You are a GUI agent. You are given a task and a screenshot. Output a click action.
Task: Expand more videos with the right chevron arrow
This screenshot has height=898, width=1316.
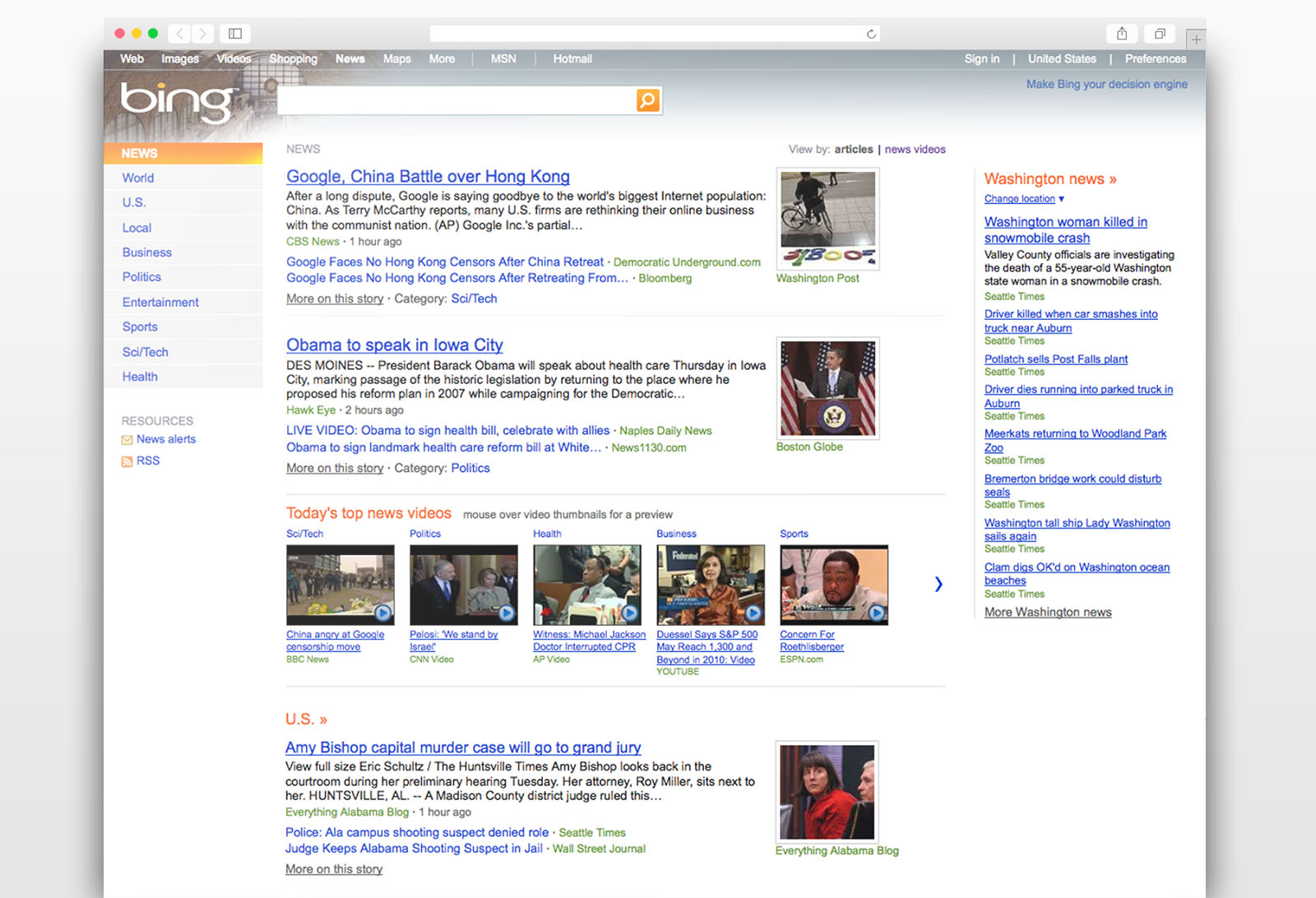pyautogui.click(x=938, y=584)
